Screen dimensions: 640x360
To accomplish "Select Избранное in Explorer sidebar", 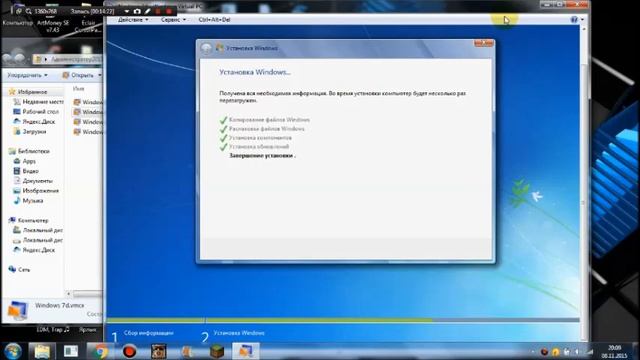I will [x=32, y=92].
